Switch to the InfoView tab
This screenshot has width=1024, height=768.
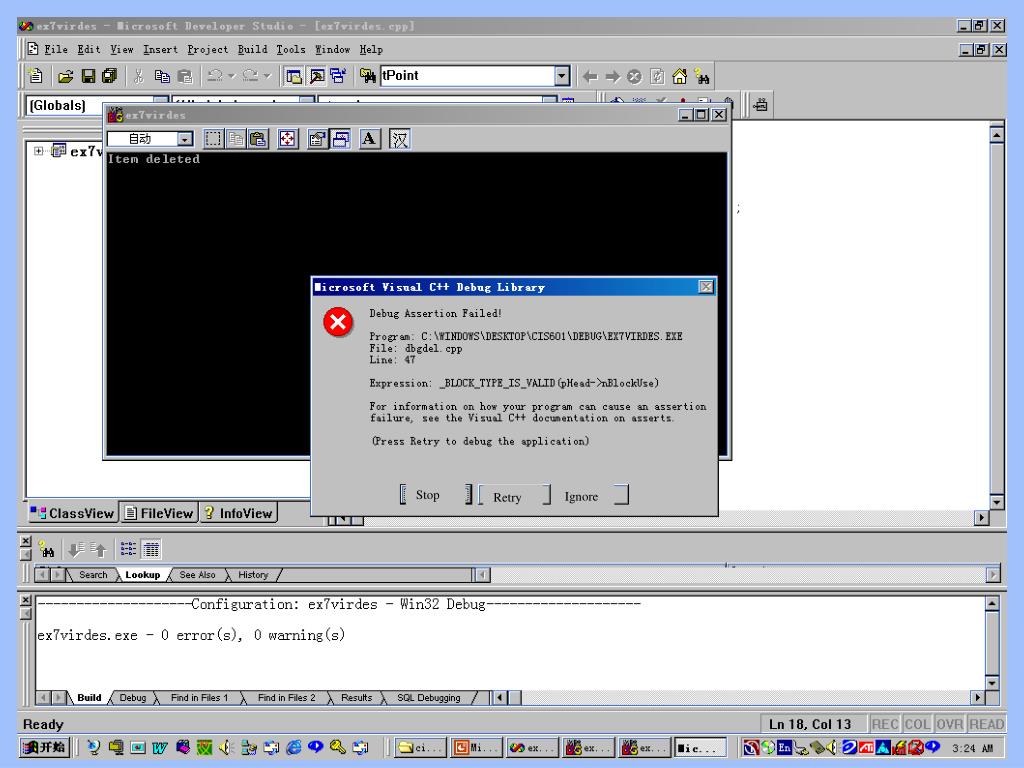[x=238, y=513]
